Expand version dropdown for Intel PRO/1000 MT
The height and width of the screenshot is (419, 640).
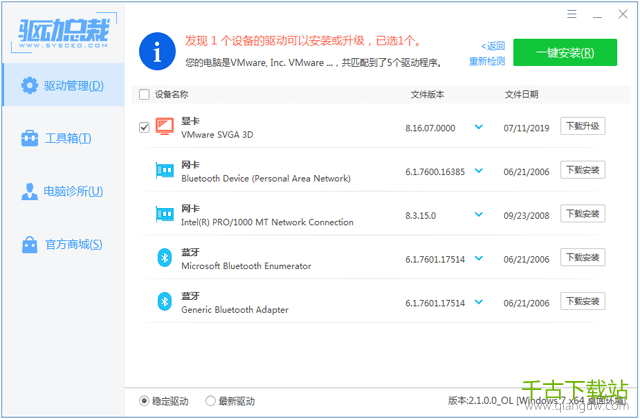coord(478,214)
